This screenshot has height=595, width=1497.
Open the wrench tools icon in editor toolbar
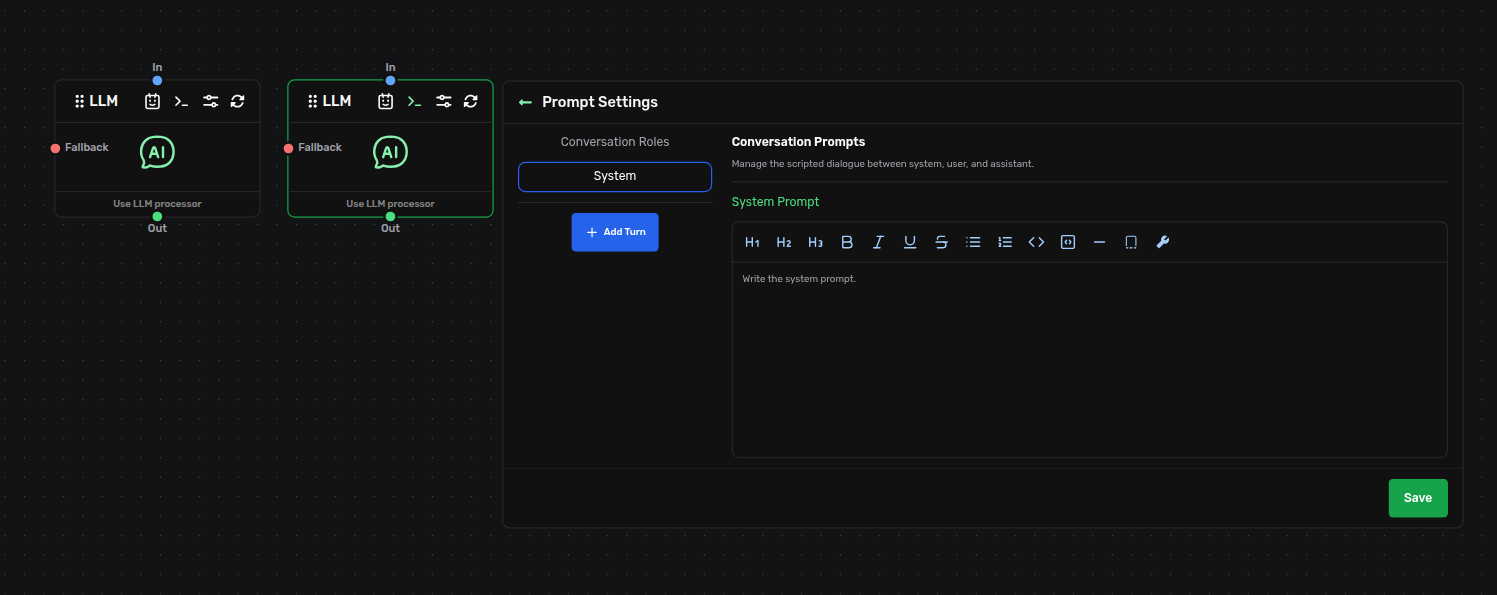(x=1163, y=242)
